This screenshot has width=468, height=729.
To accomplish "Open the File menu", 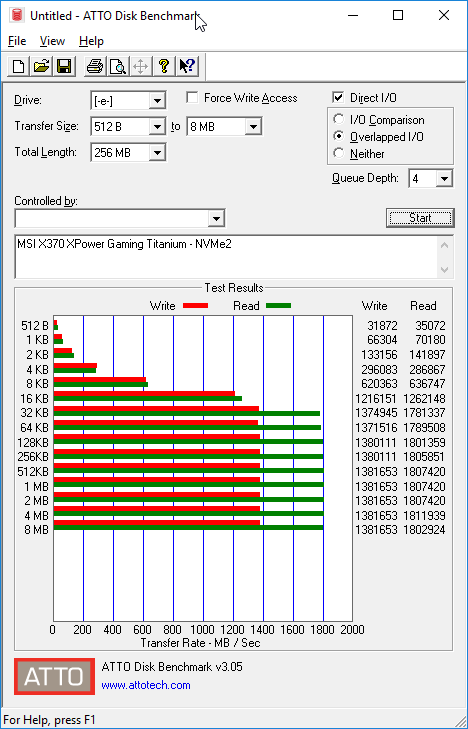I will 17,41.
